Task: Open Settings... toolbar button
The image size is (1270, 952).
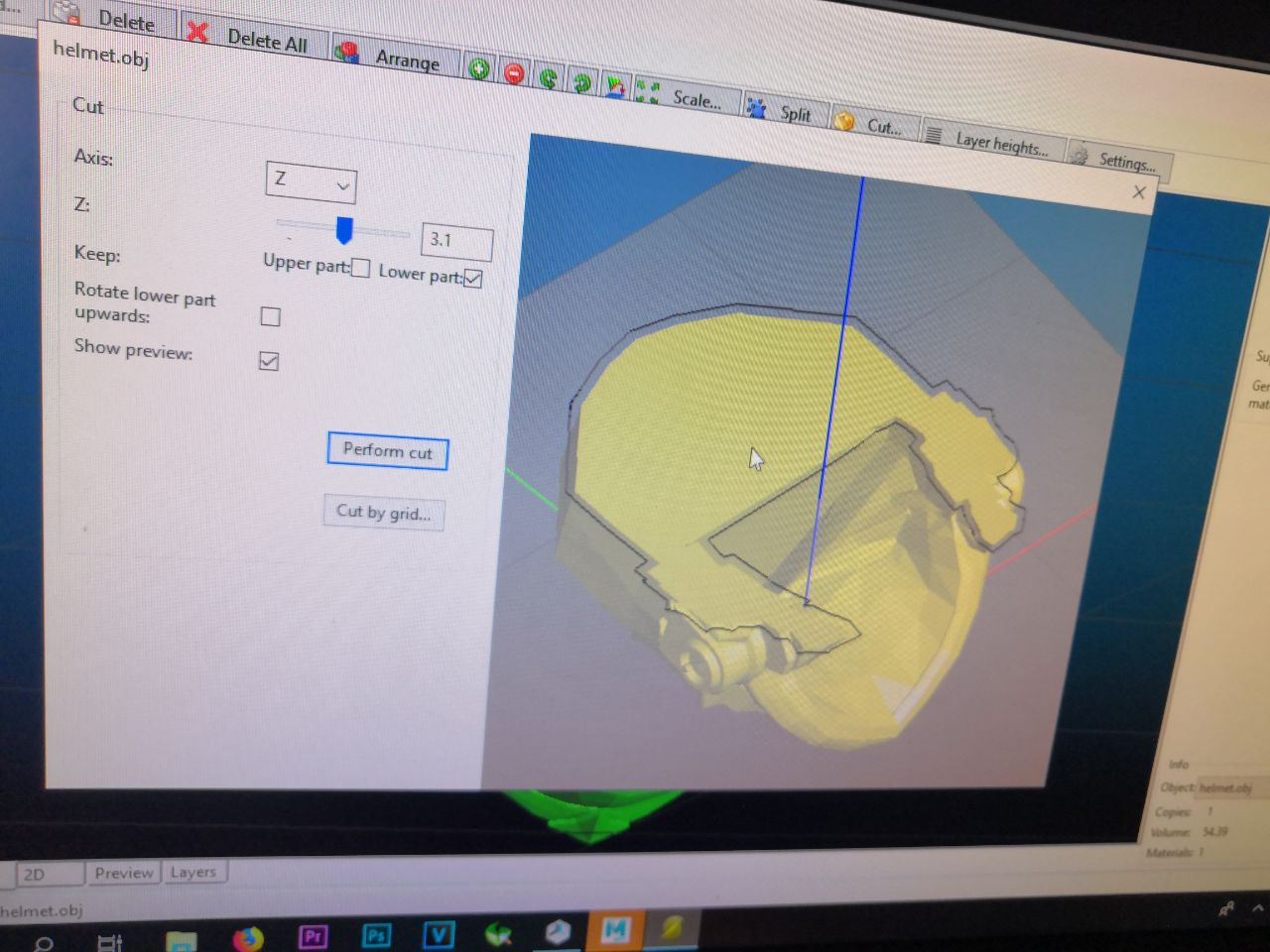Action: (x=1118, y=160)
